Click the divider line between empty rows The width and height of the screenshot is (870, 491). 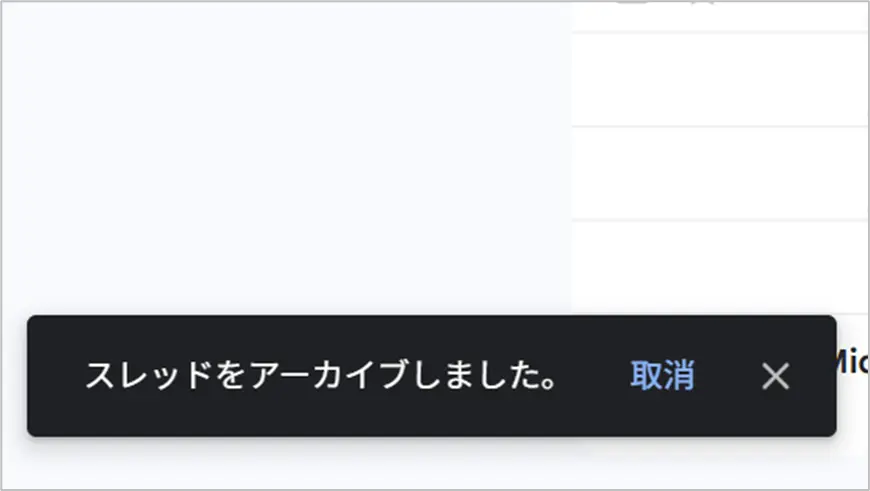coord(720,126)
